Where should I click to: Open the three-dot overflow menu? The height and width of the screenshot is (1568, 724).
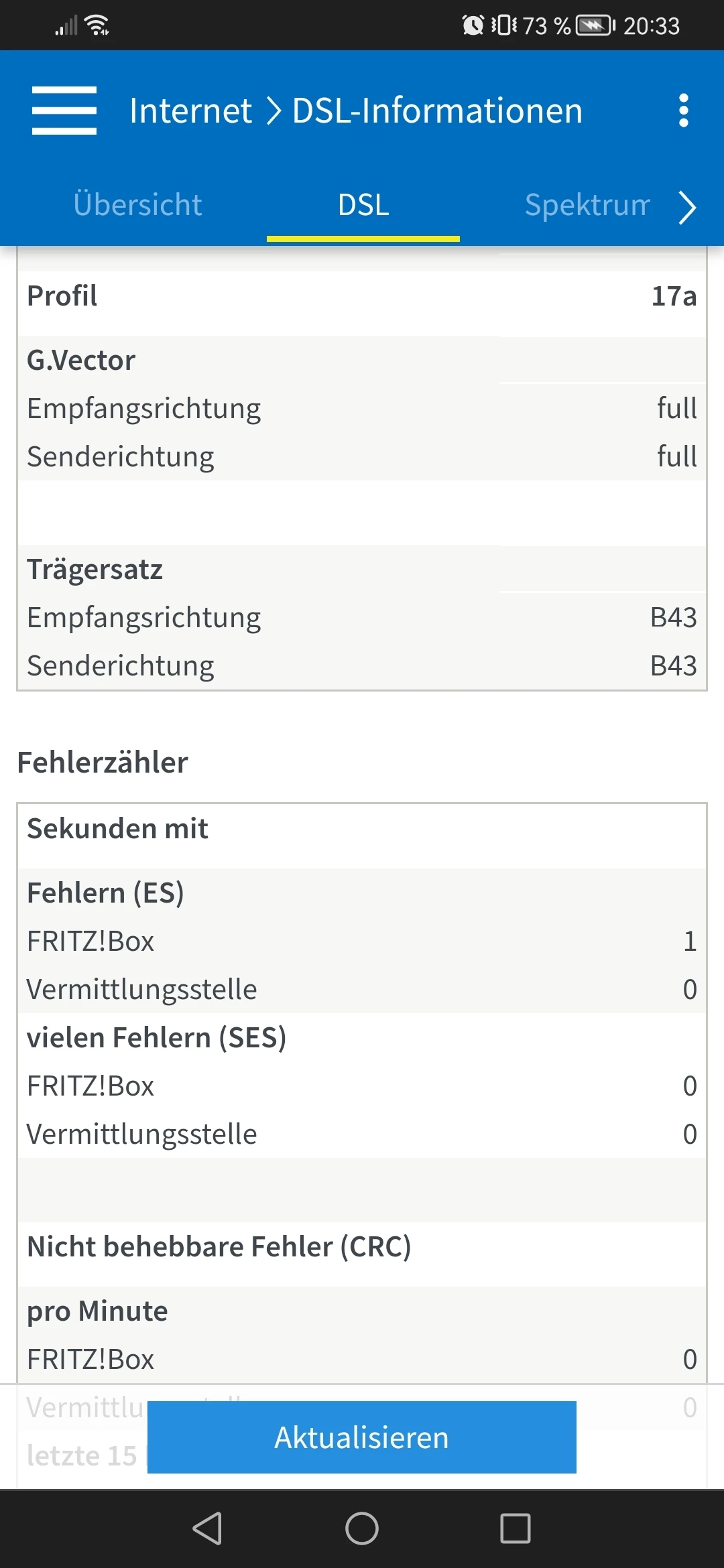(683, 111)
